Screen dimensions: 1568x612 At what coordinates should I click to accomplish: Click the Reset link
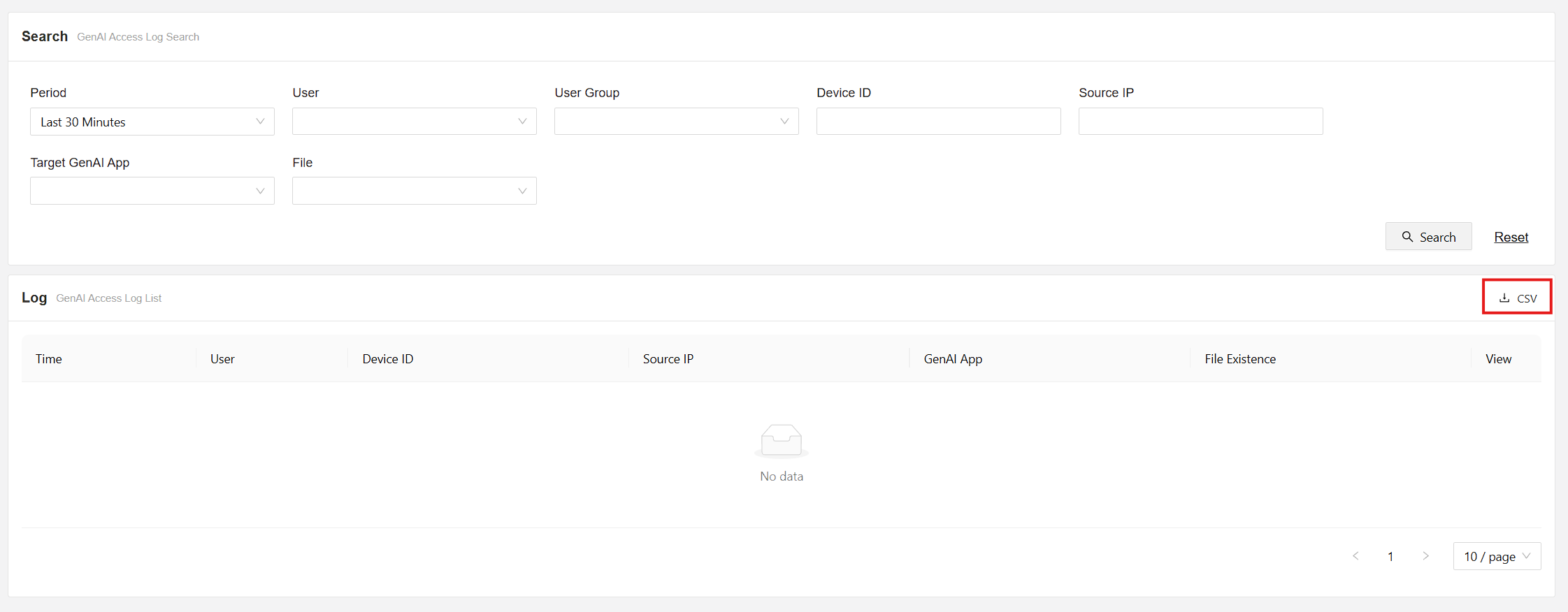click(x=1511, y=237)
